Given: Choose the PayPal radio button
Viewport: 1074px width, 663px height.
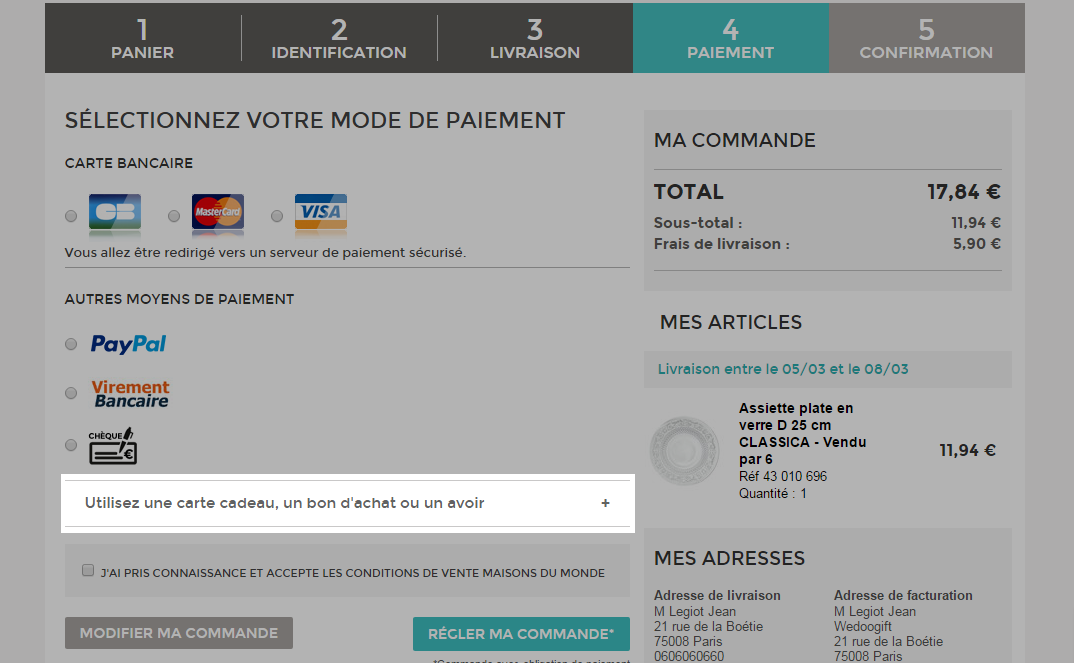Looking at the screenshot, I should [71, 344].
